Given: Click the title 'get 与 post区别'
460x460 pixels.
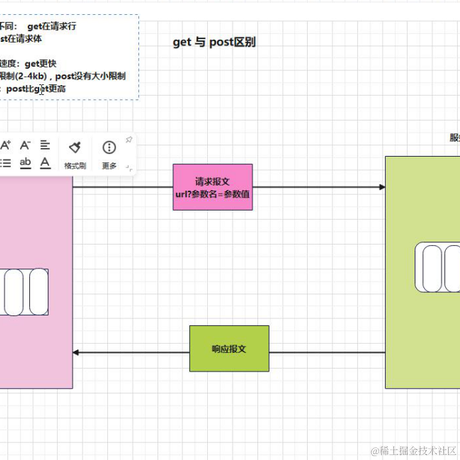Looking at the screenshot, I should click(214, 42).
